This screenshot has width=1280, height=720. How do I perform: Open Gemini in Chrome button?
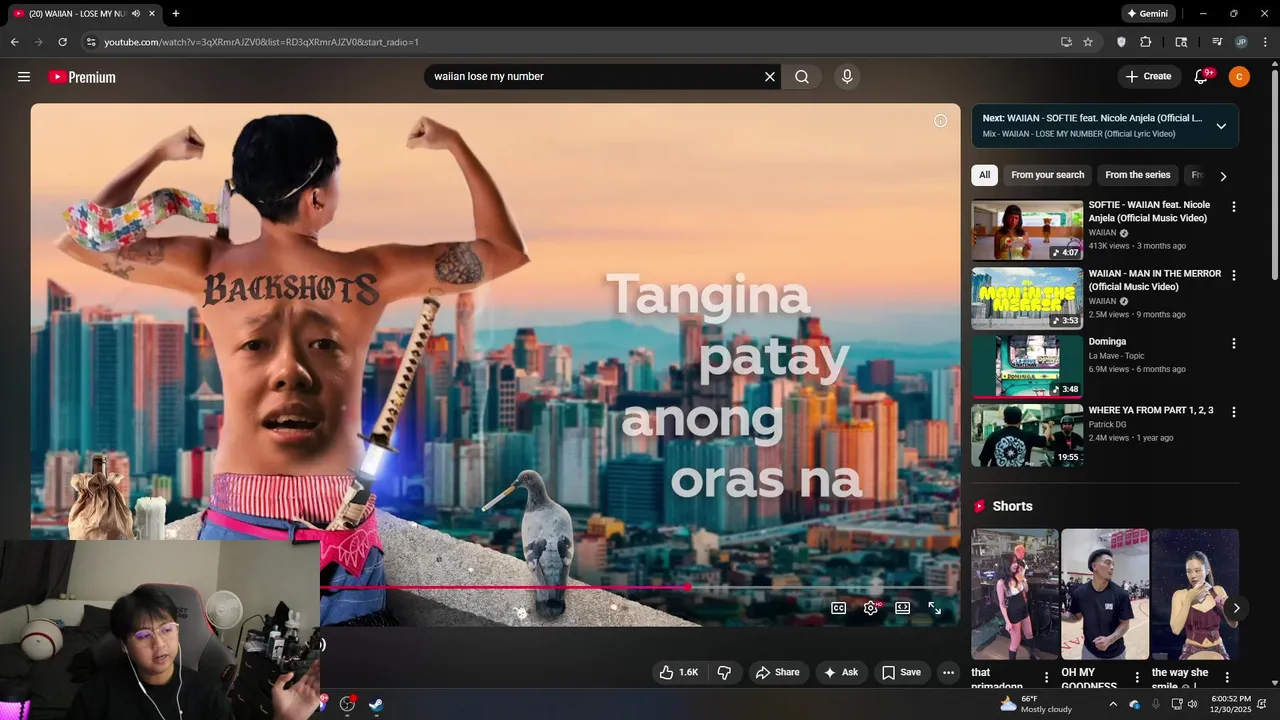[1147, 14]
